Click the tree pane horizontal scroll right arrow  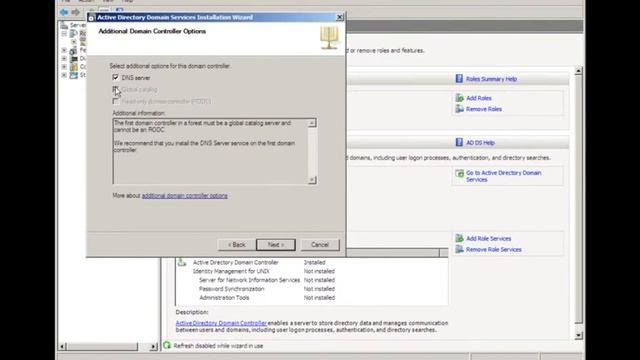pos(153,347)
